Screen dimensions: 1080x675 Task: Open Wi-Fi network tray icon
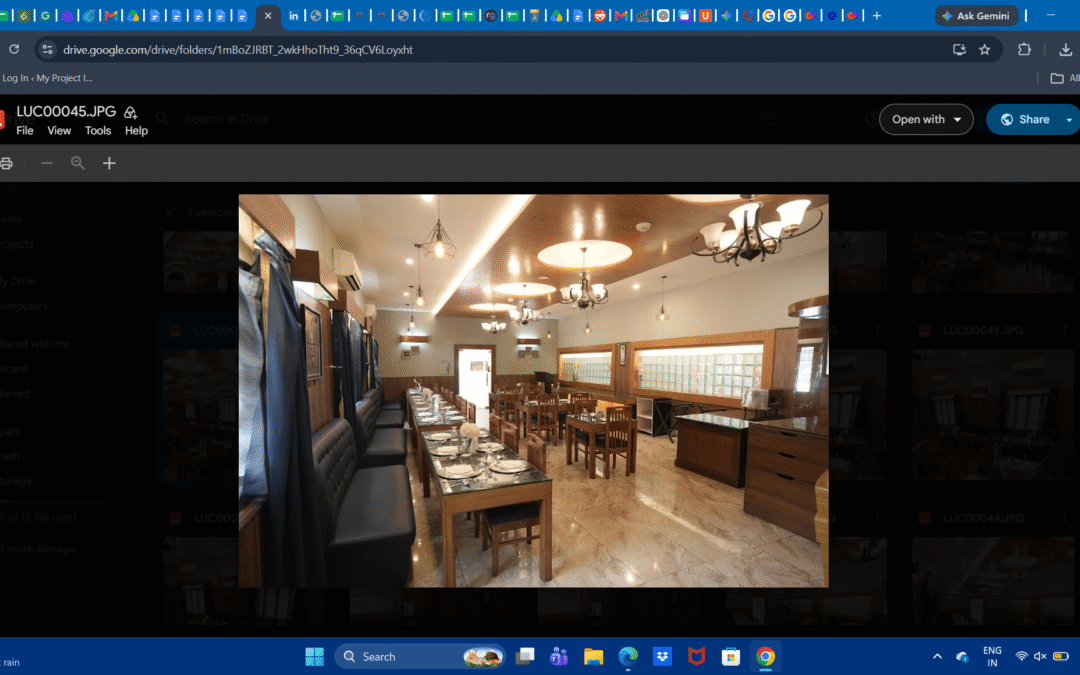pyautogui.click(x=1021, y=656)
